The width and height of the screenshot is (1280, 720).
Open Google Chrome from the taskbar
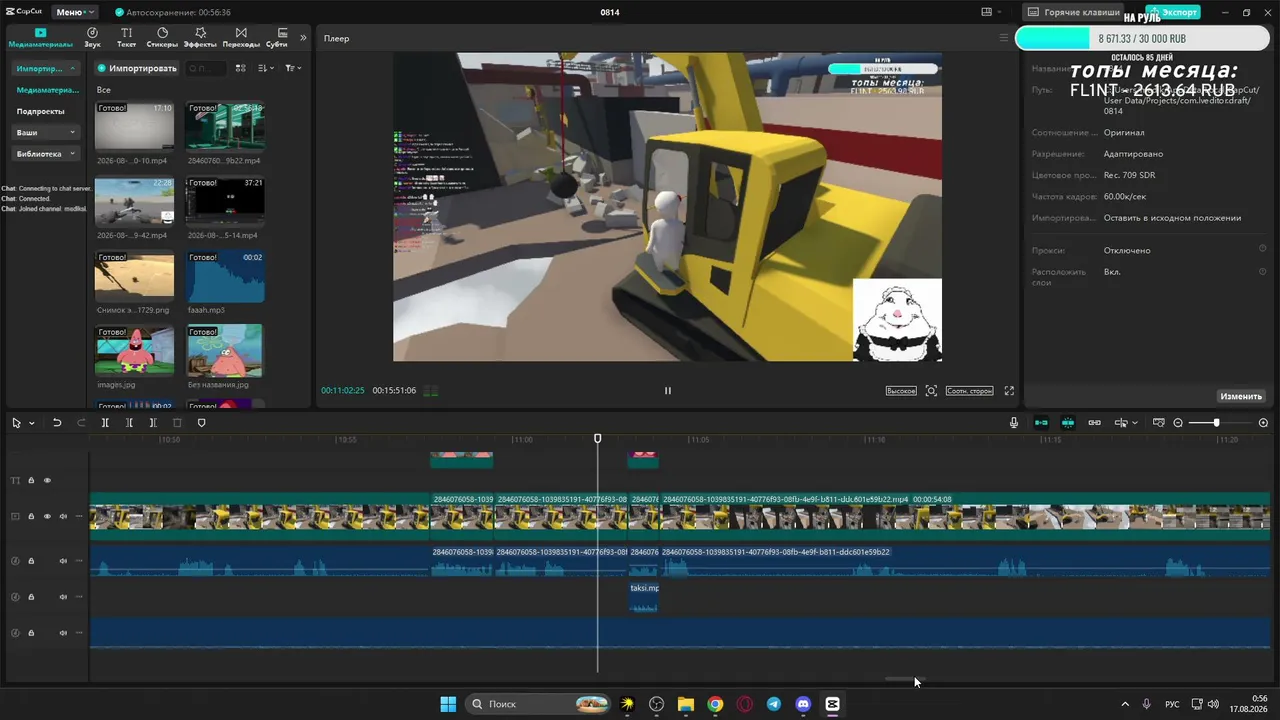tap(715, 704)
